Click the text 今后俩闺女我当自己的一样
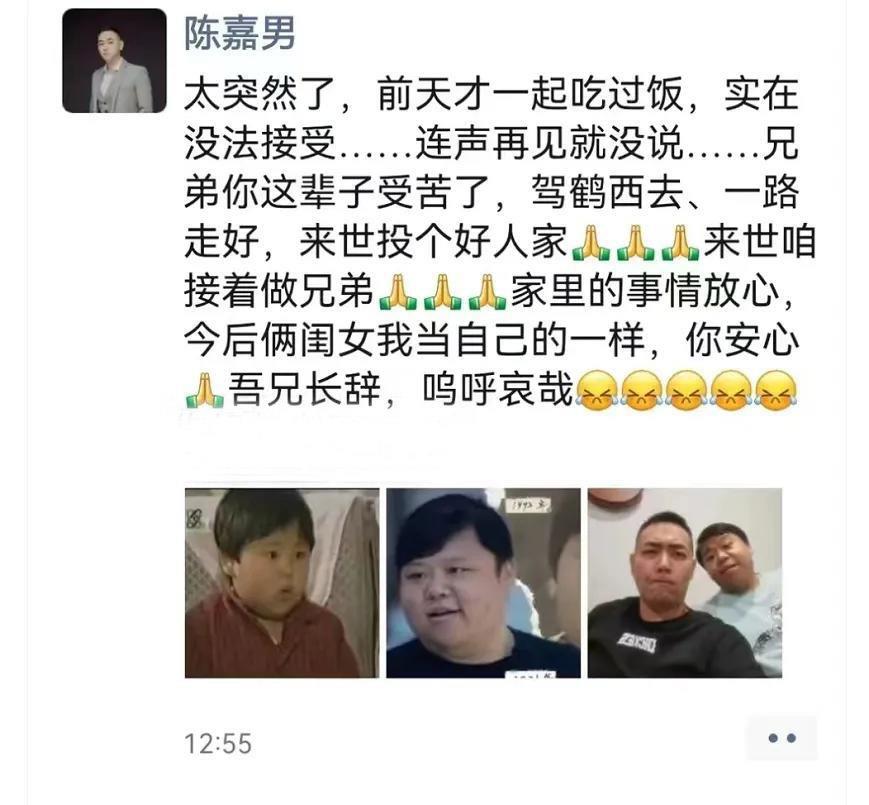Image resolution: width=869 pixels, height=805 pixels. 414,341
